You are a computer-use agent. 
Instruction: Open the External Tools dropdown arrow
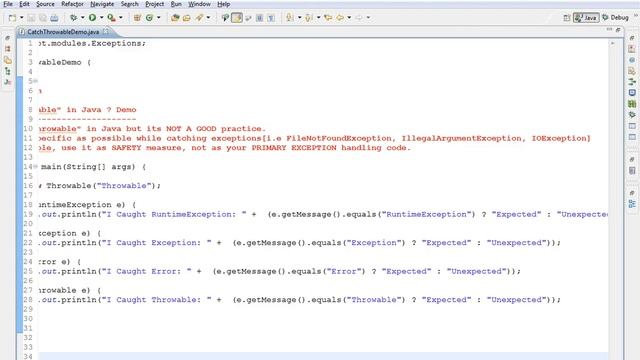click(x=120, y=18)
